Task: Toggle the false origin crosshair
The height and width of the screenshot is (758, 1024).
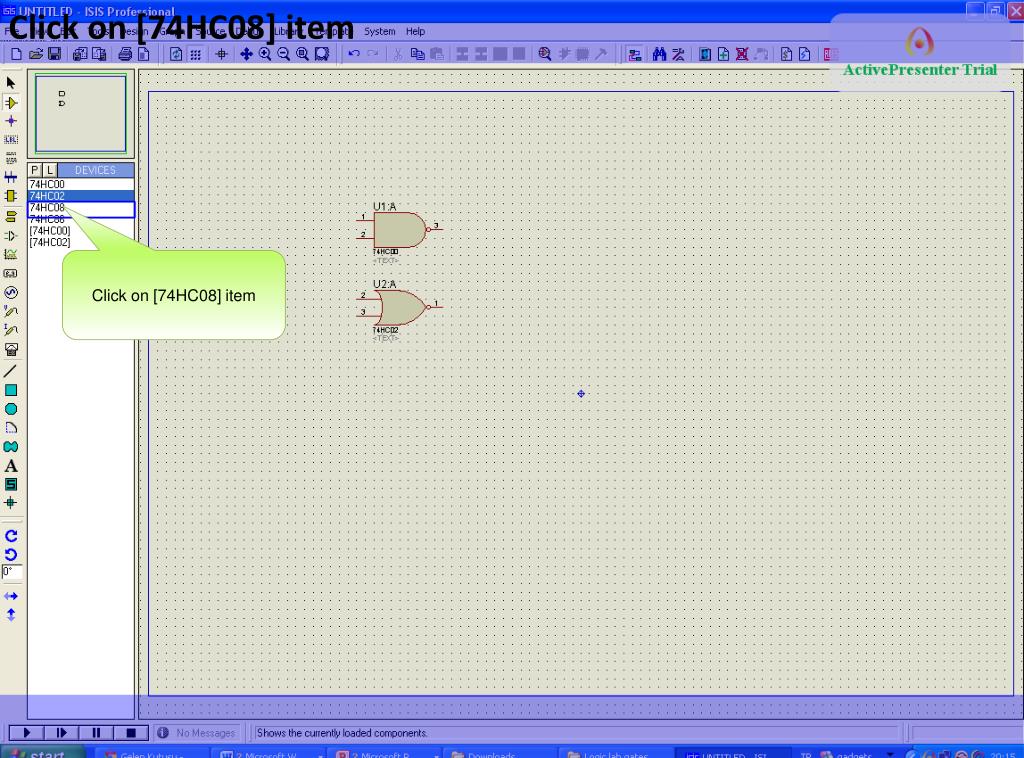Action: pos(221,54)
